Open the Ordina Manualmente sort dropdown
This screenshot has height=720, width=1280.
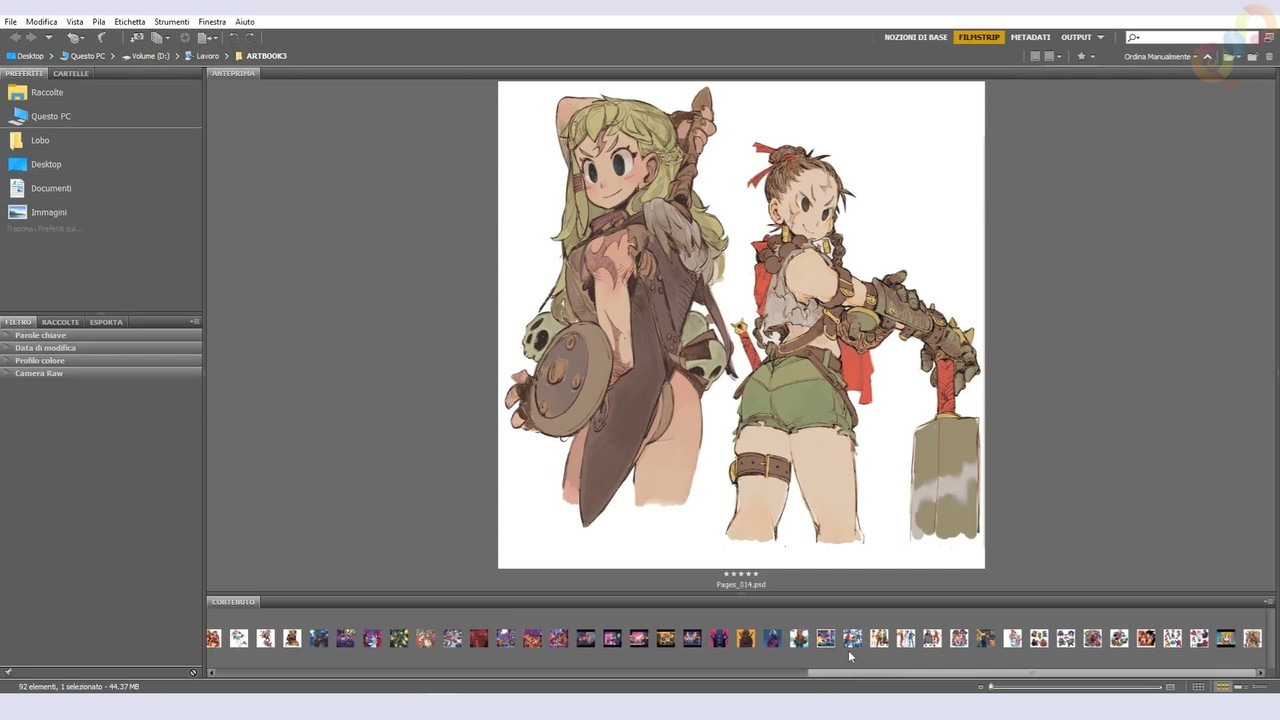point(1160,56)
